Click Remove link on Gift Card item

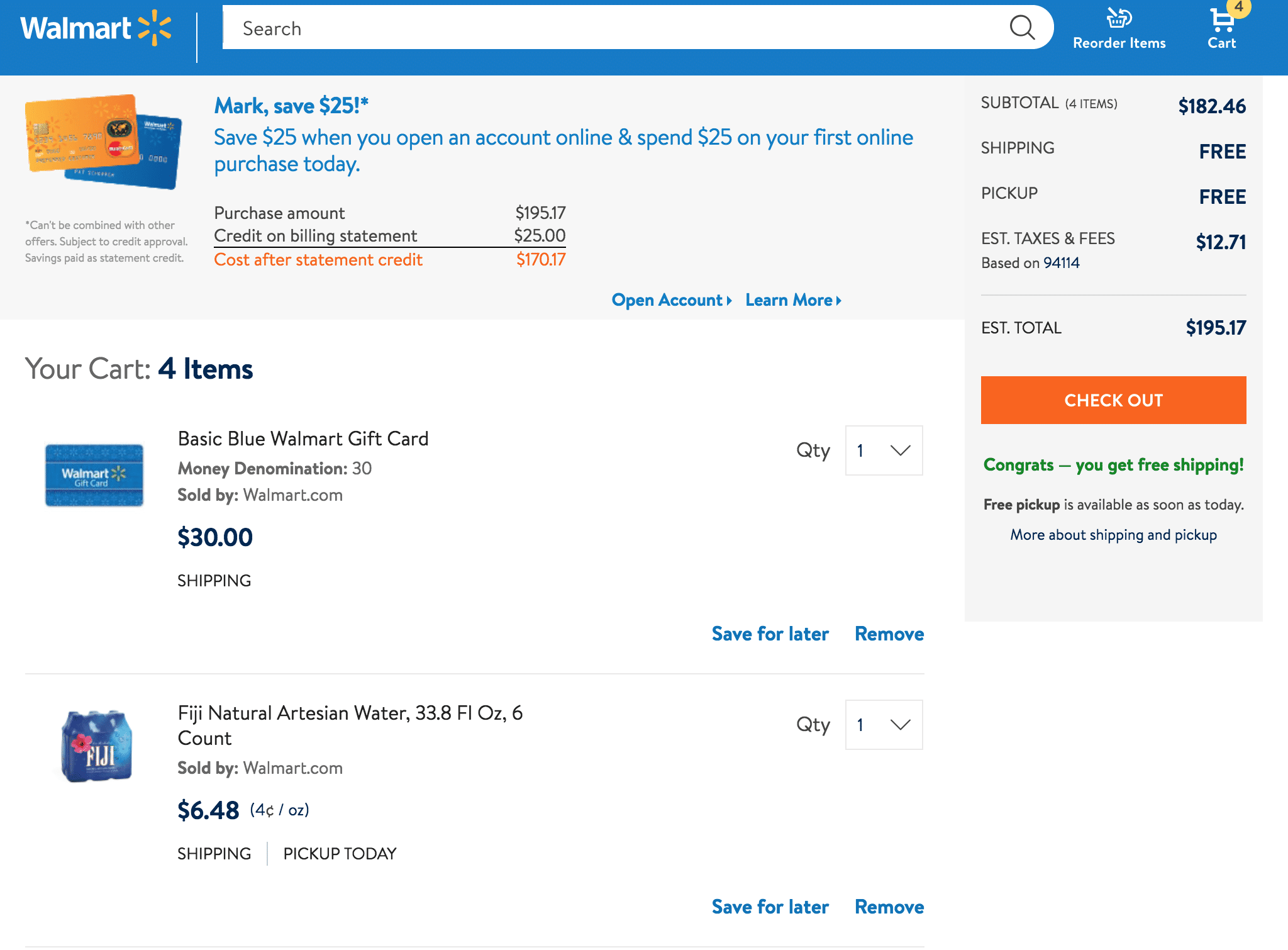[x=888, y=633]
